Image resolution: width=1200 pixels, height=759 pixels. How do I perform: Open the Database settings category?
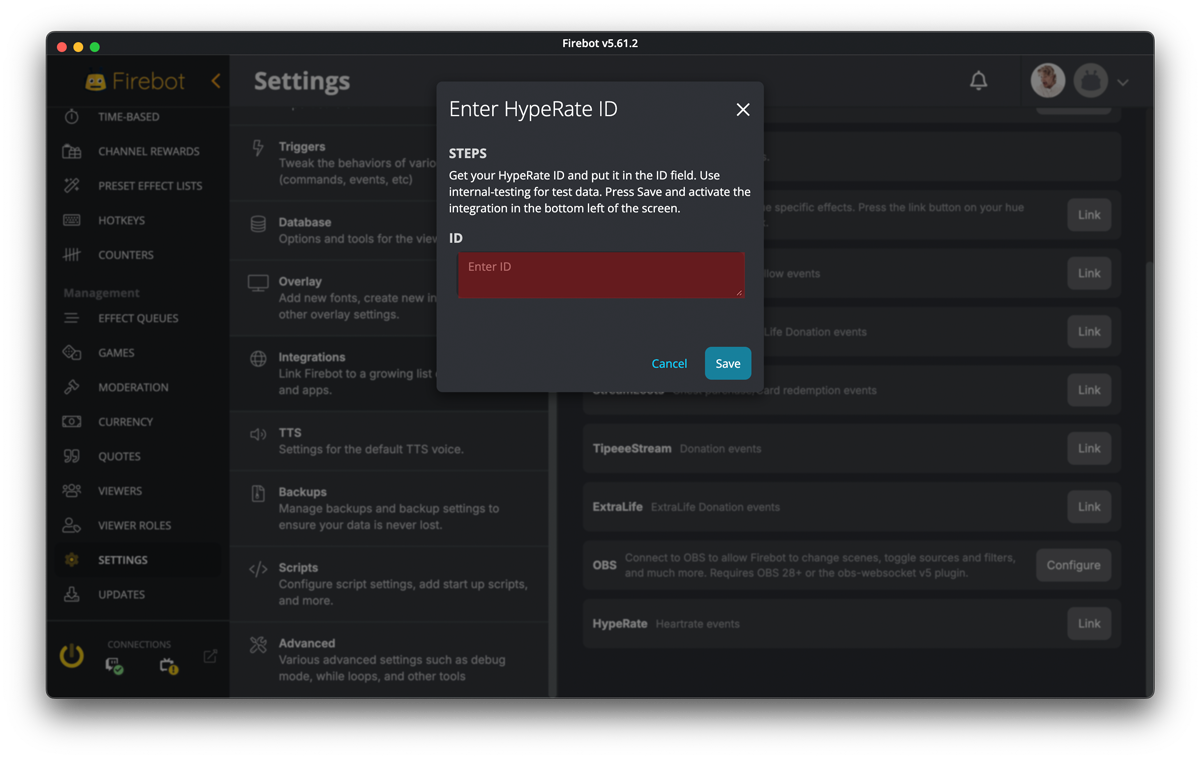pos(390,230)
